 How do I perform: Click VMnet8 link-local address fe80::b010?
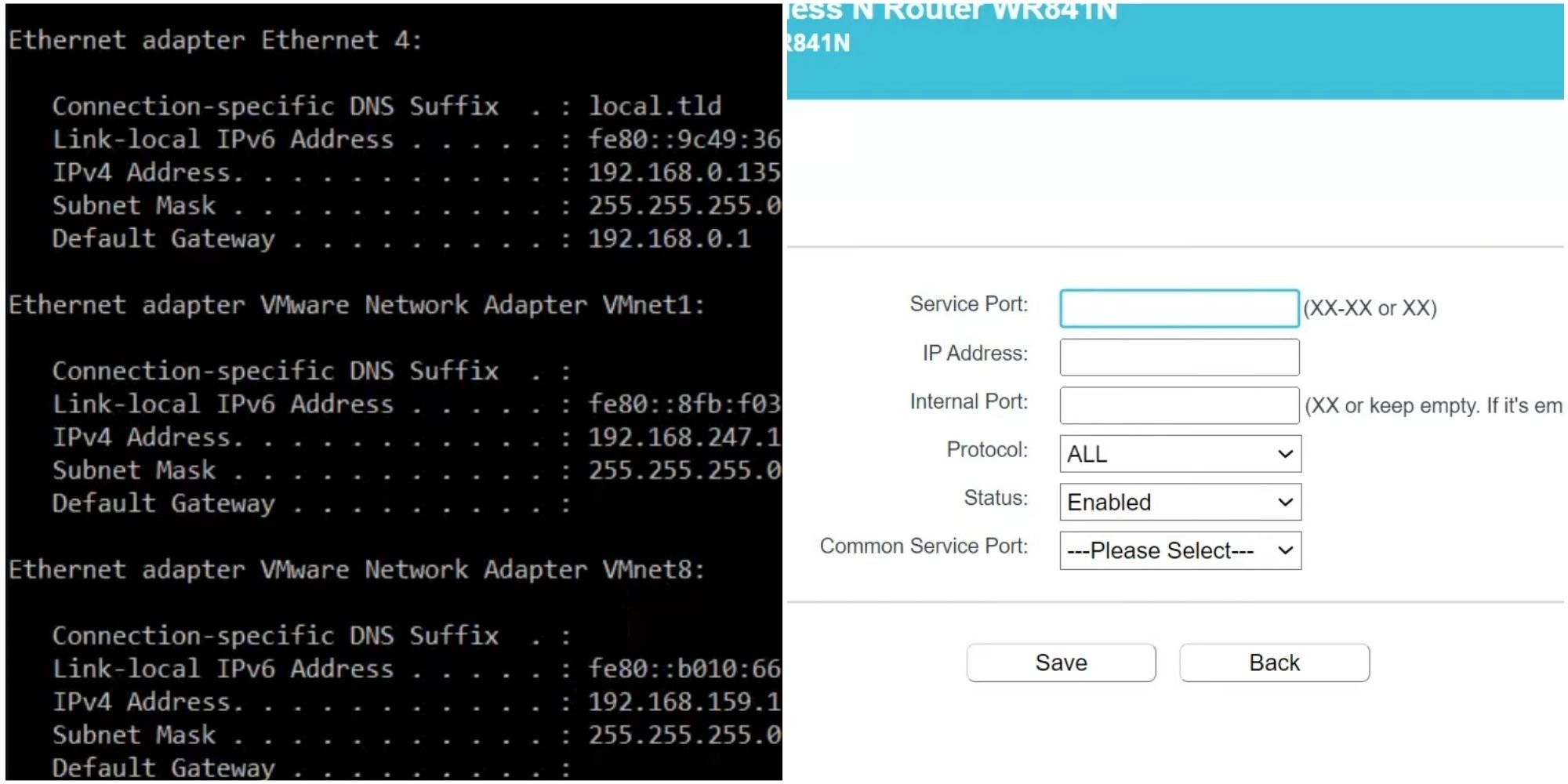684,669
